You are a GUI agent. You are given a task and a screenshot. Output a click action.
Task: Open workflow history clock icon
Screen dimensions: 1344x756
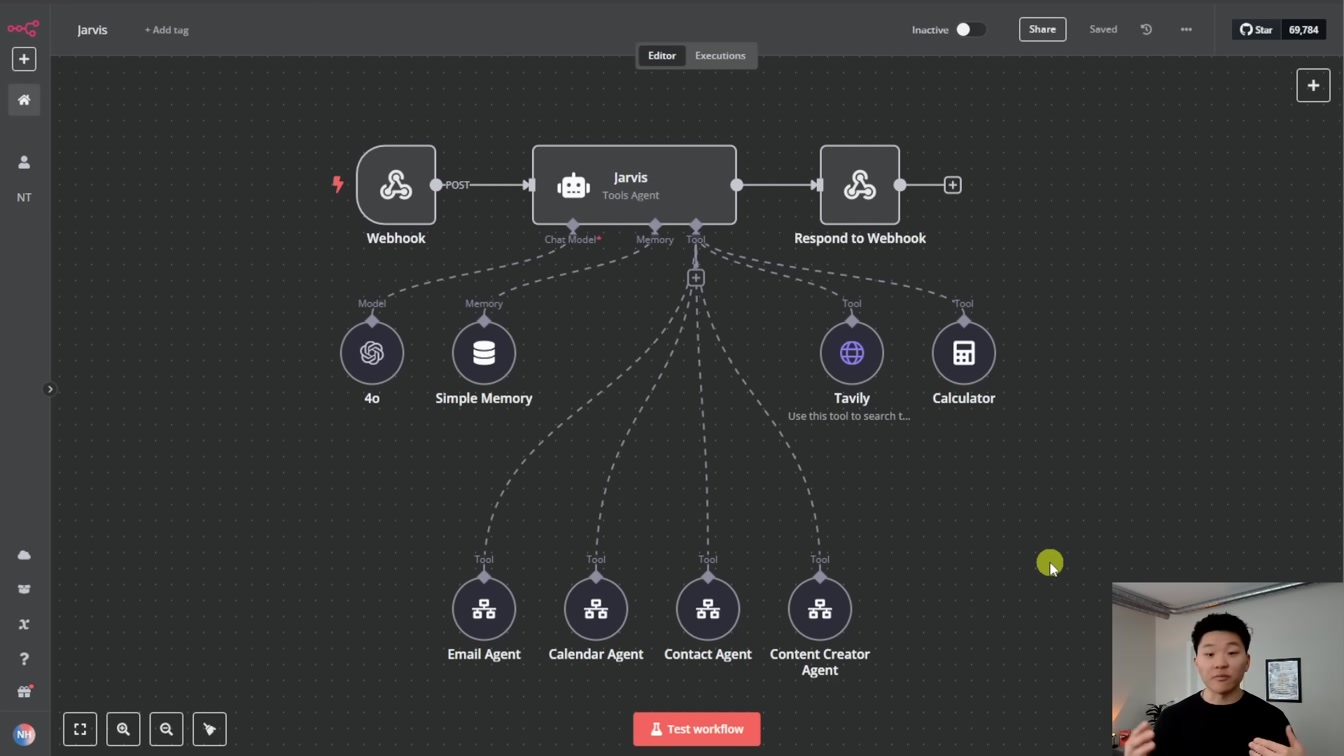1146,30
